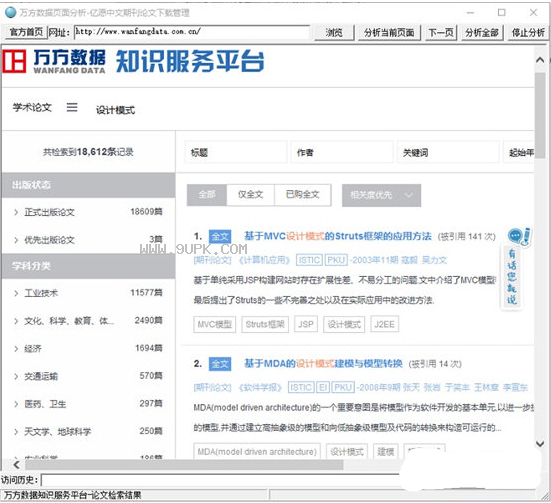The image size is (551, 503).
Task: Click the MVC模型 keyword tag
Action: point(214,324)
